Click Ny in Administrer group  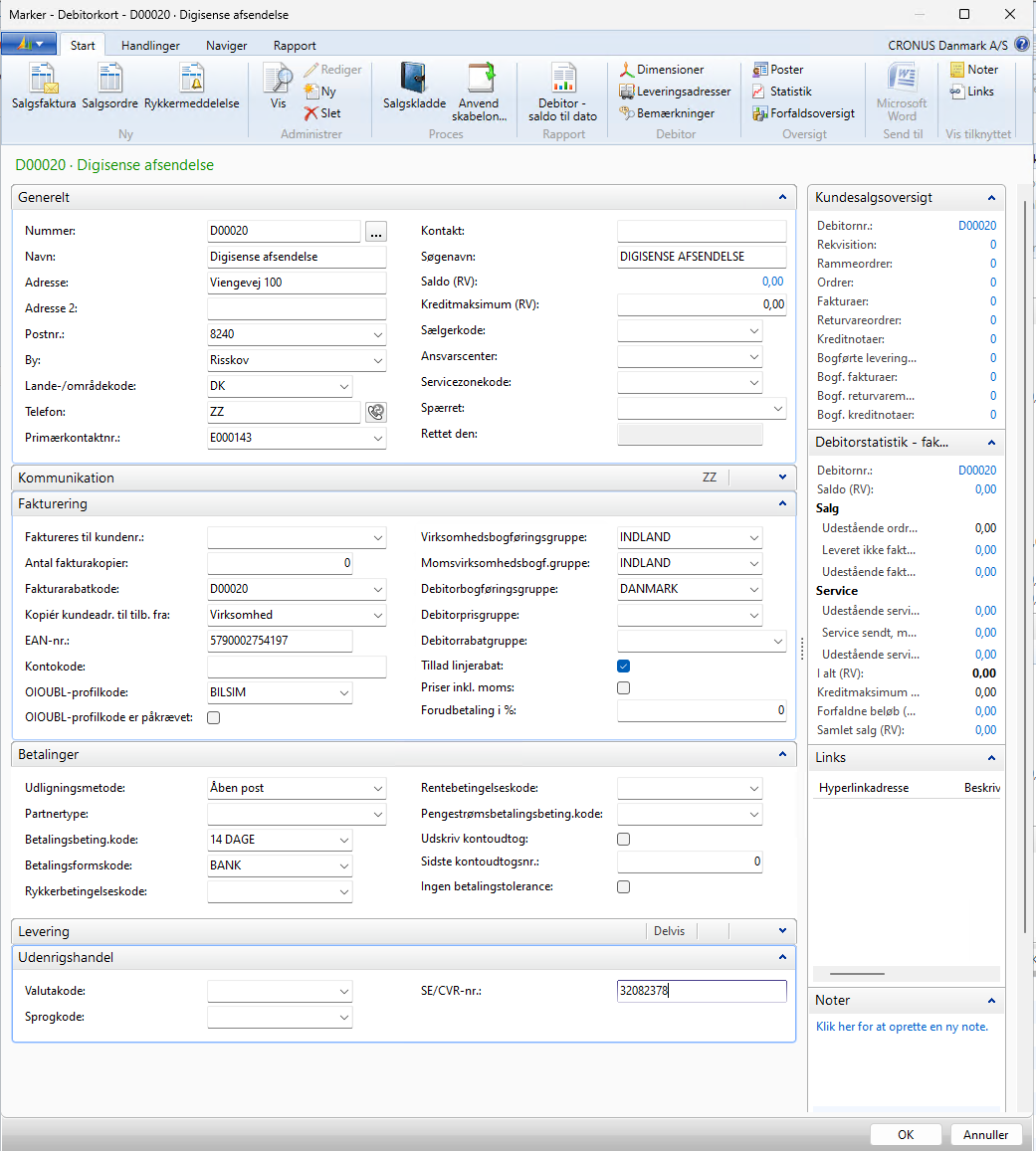point(320,91)
